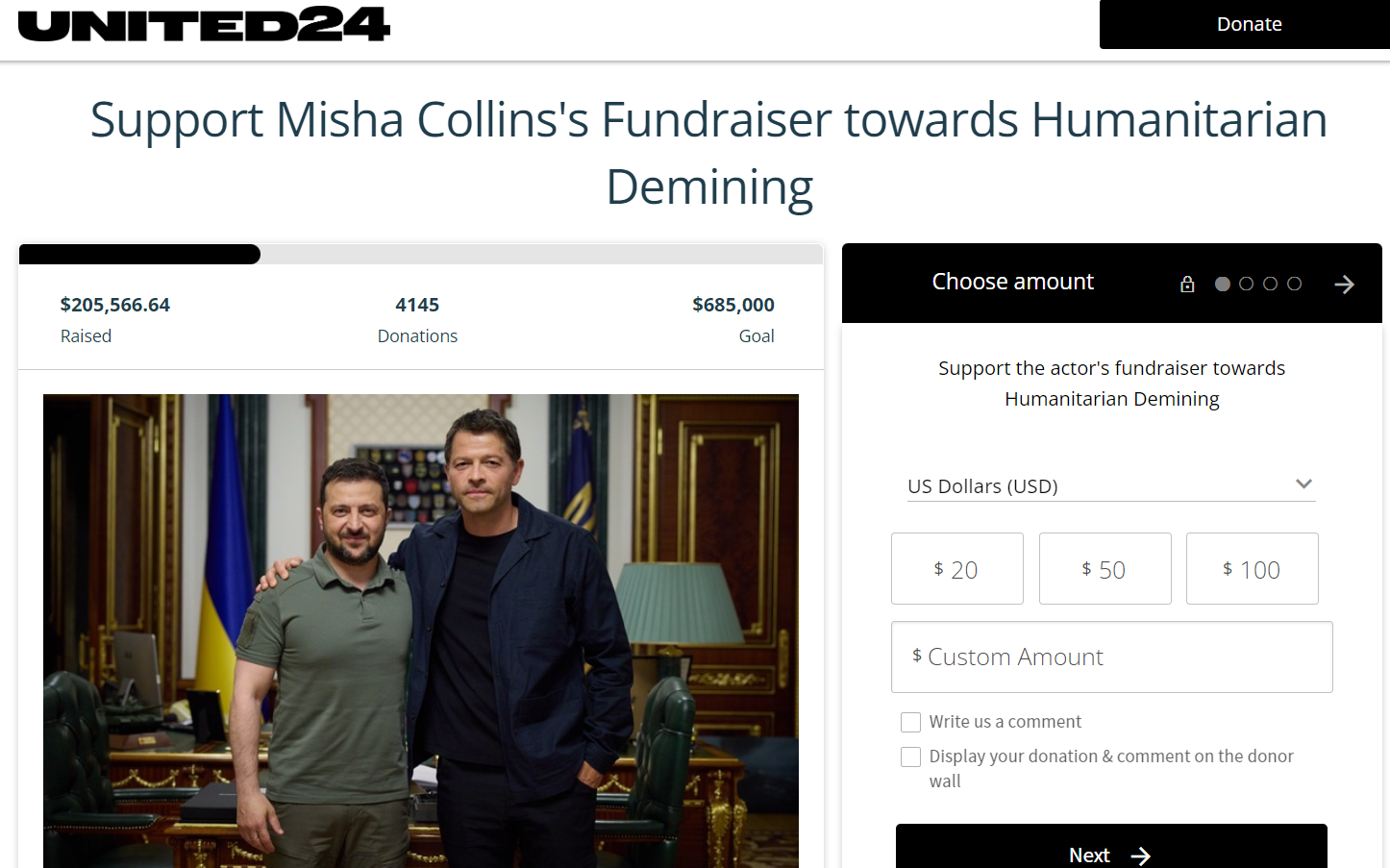Screen dimensions: 1390x868
Task: Click the secure lock icon
Action: (1187, 285)
